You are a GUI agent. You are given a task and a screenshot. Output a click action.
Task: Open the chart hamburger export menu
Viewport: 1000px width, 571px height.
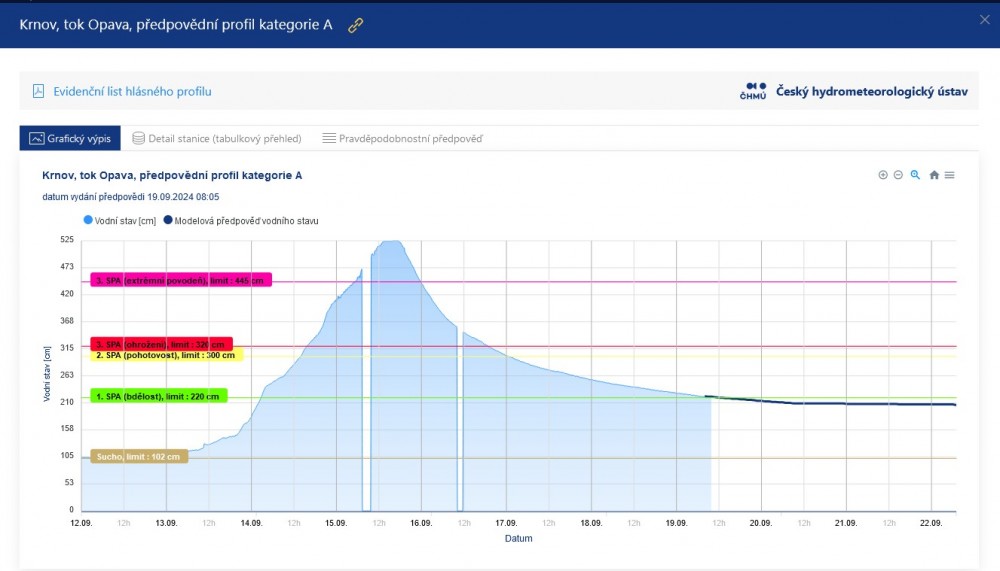[x=950, y=175]
